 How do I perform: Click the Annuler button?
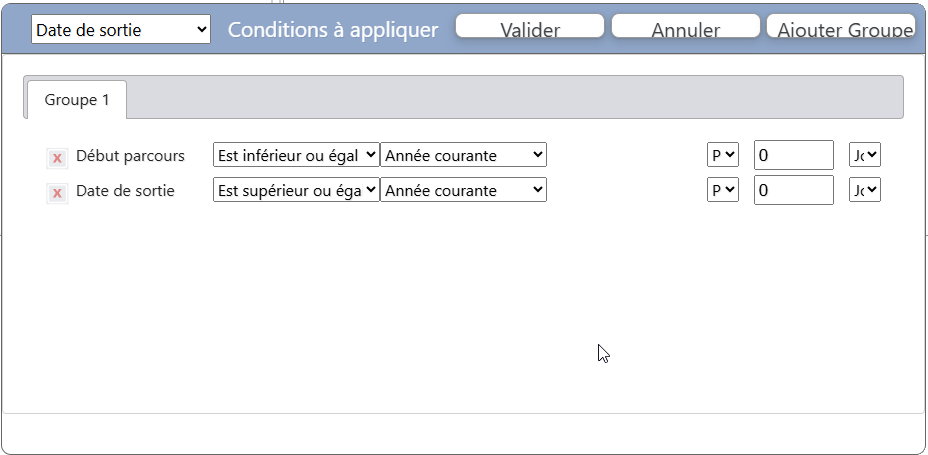pos(685,27)
